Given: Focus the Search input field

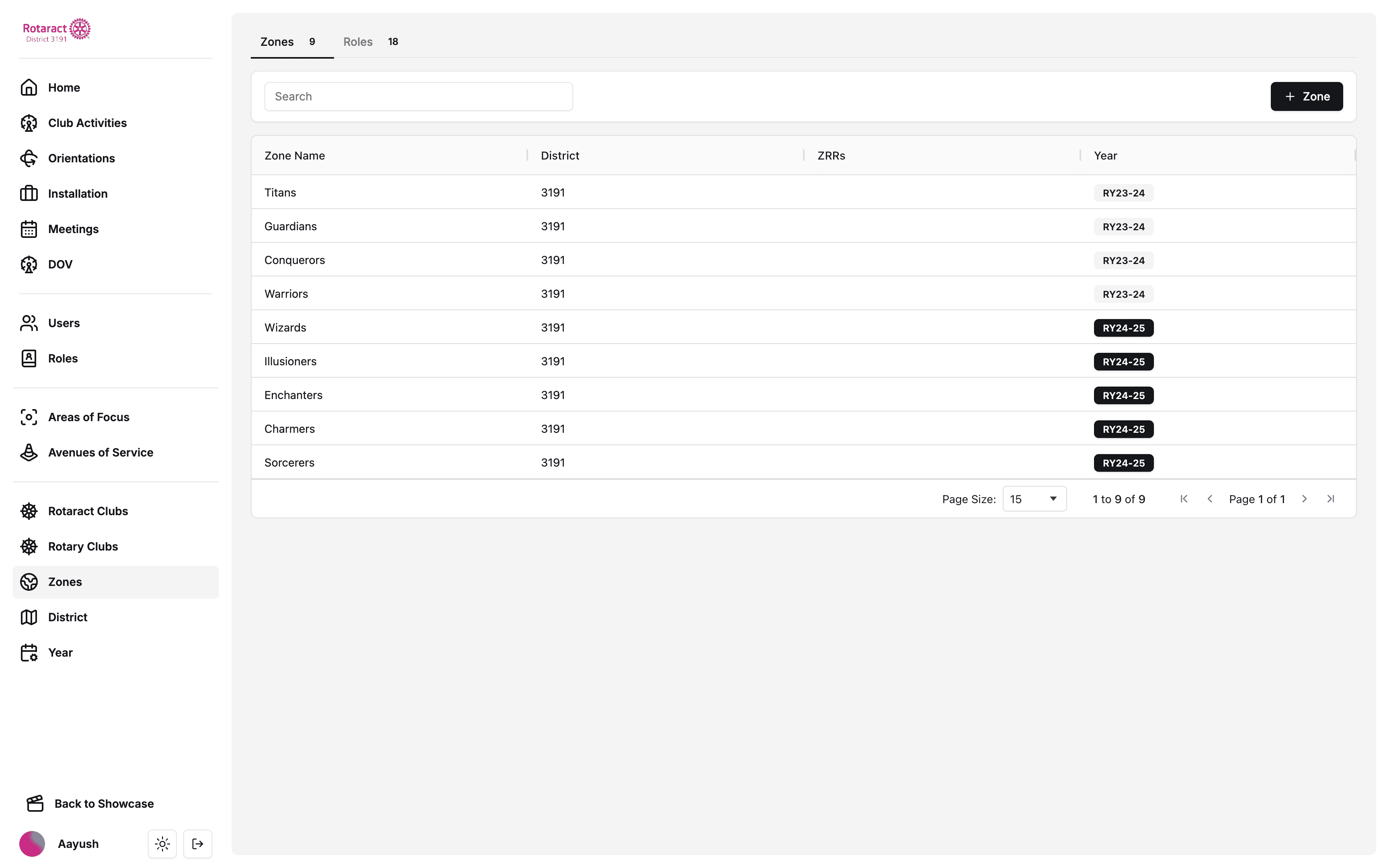Looking at the screenshot, I should [x=418, y=96].
